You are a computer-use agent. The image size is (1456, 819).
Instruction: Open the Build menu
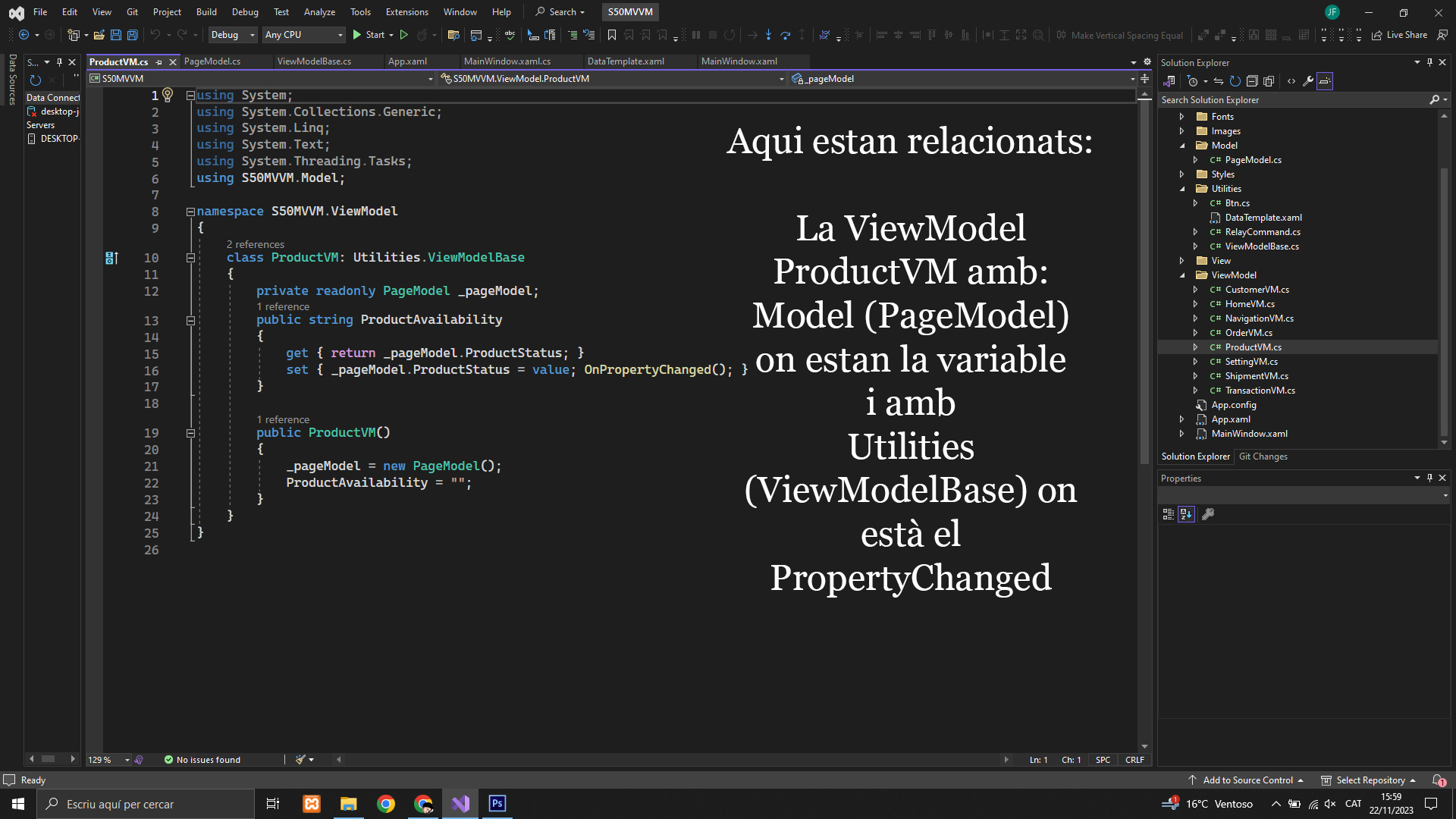206,12
